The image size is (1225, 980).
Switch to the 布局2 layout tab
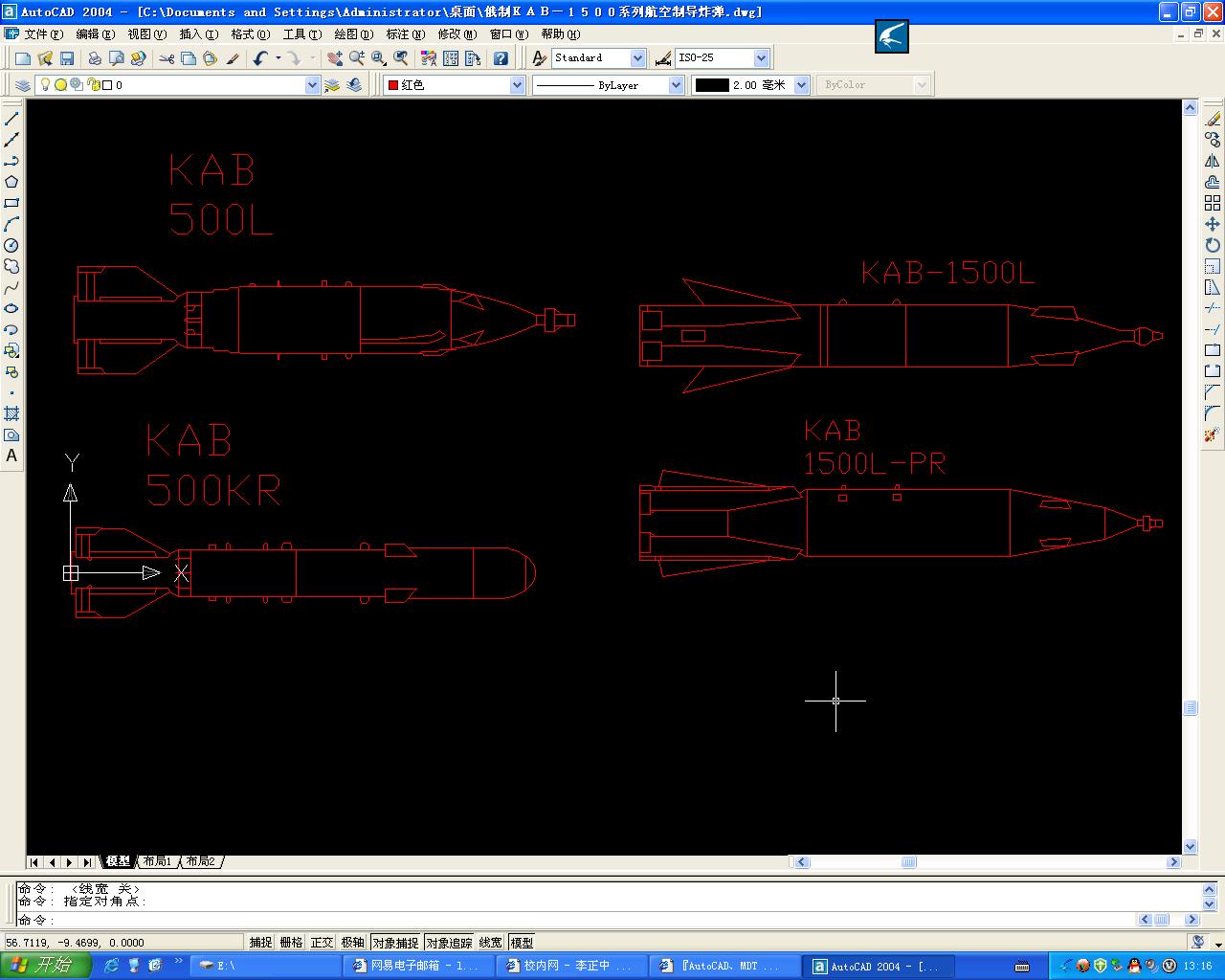pyautogui.click(x=201, y=861)
